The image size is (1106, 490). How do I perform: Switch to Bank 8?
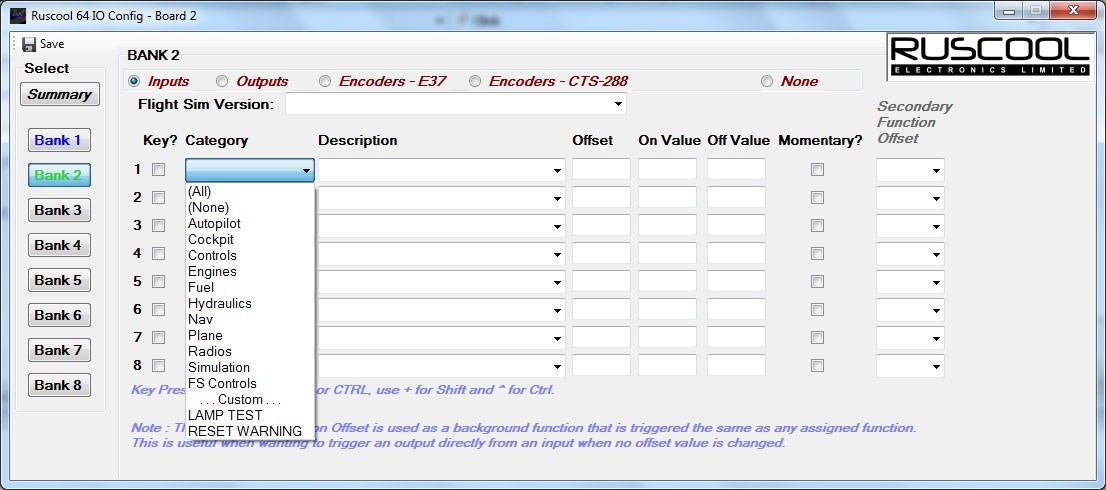pos(59,385)
